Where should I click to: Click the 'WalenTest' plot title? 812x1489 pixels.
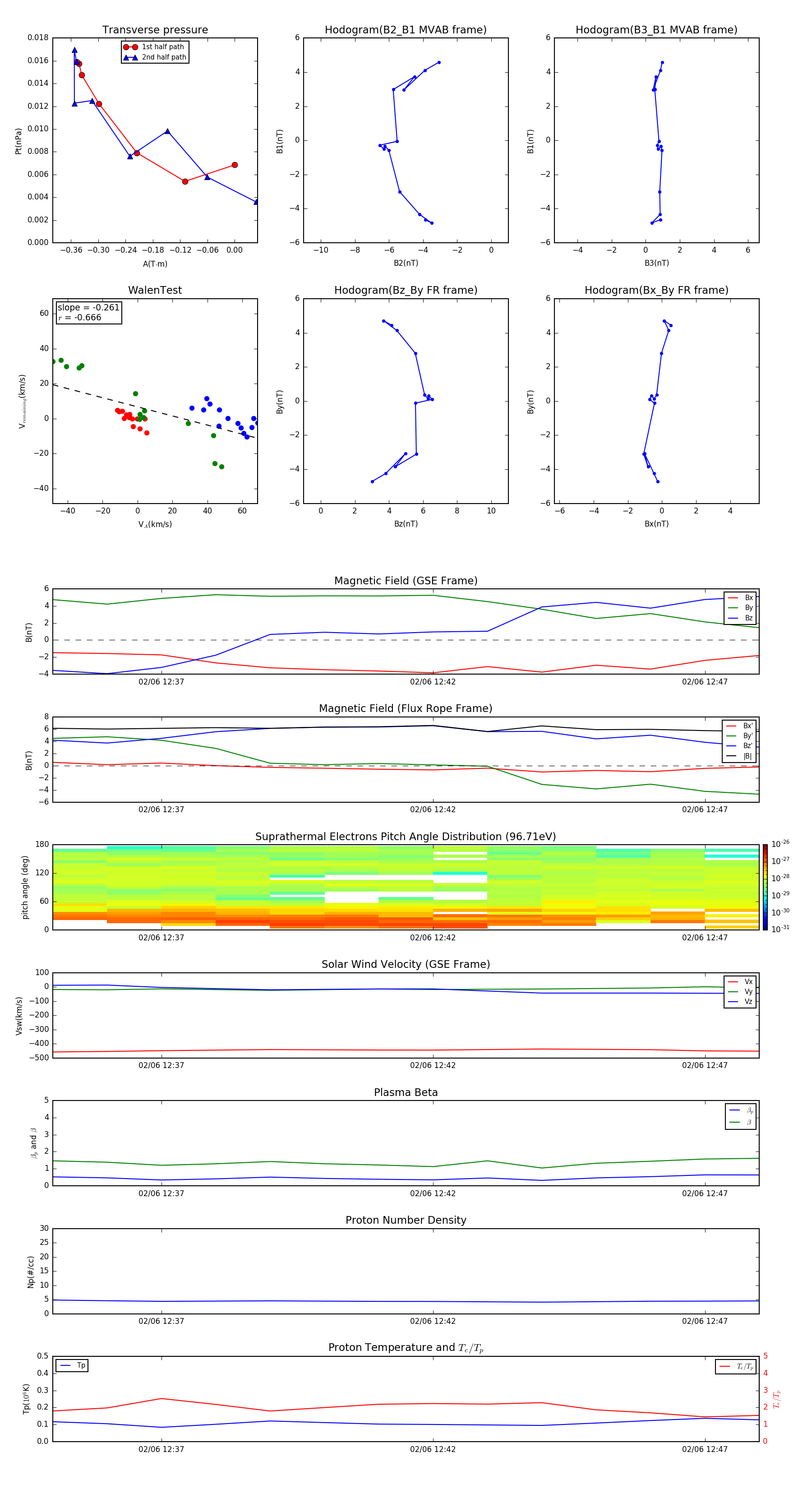[x=155, y=290]
